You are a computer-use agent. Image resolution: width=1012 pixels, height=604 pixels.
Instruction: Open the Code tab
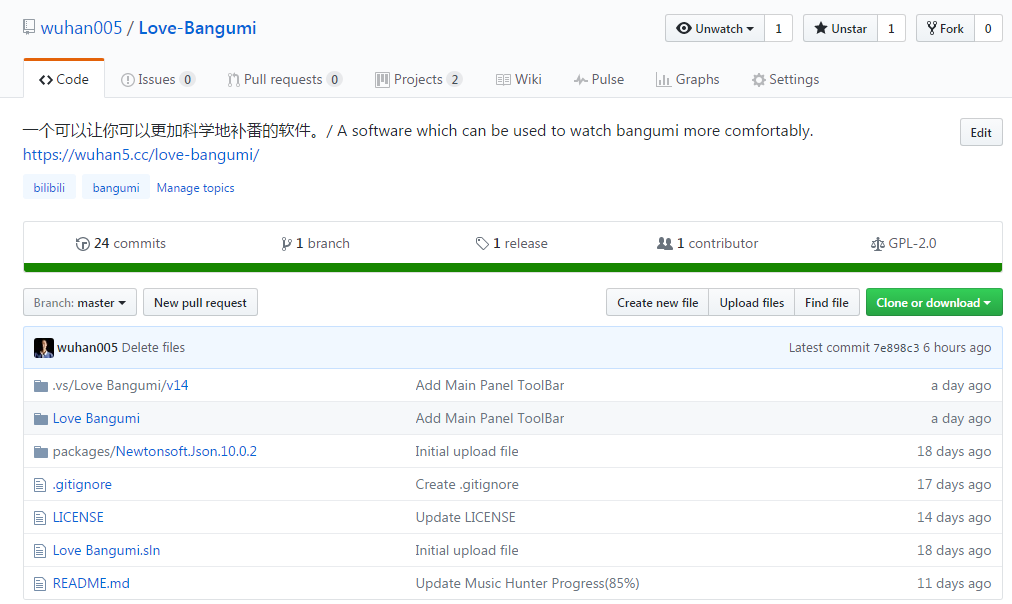(64, 79)
